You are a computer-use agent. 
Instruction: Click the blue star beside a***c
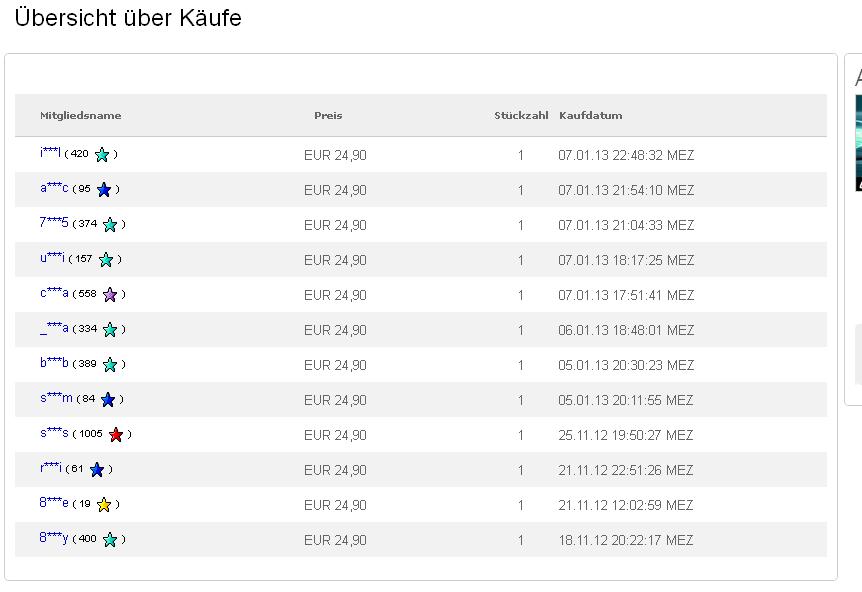click(x=104, y=190)
